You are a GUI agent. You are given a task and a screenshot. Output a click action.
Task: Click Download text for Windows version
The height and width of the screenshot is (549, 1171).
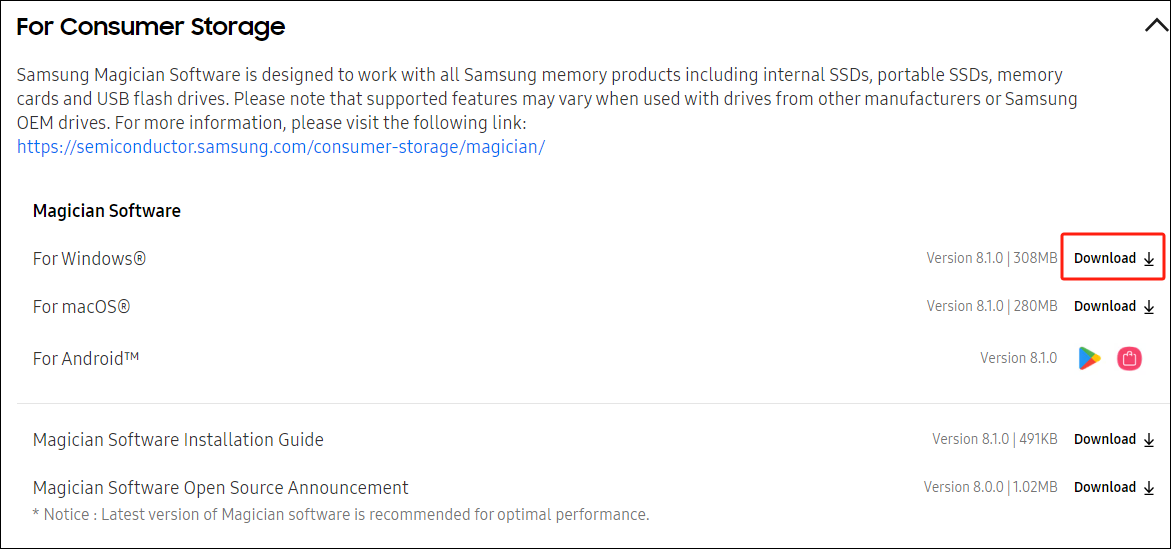(x=1104, y=258)
